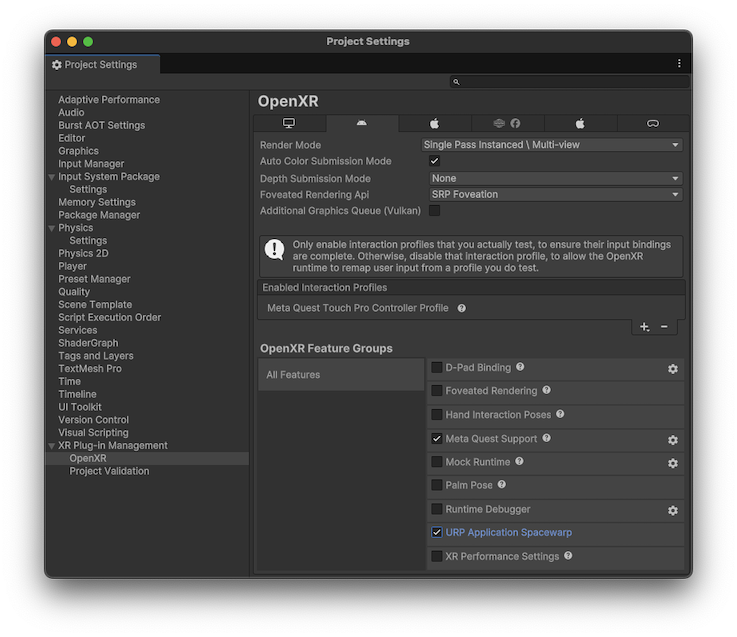Click the Mock Runtime gear icon

point(673,463)
